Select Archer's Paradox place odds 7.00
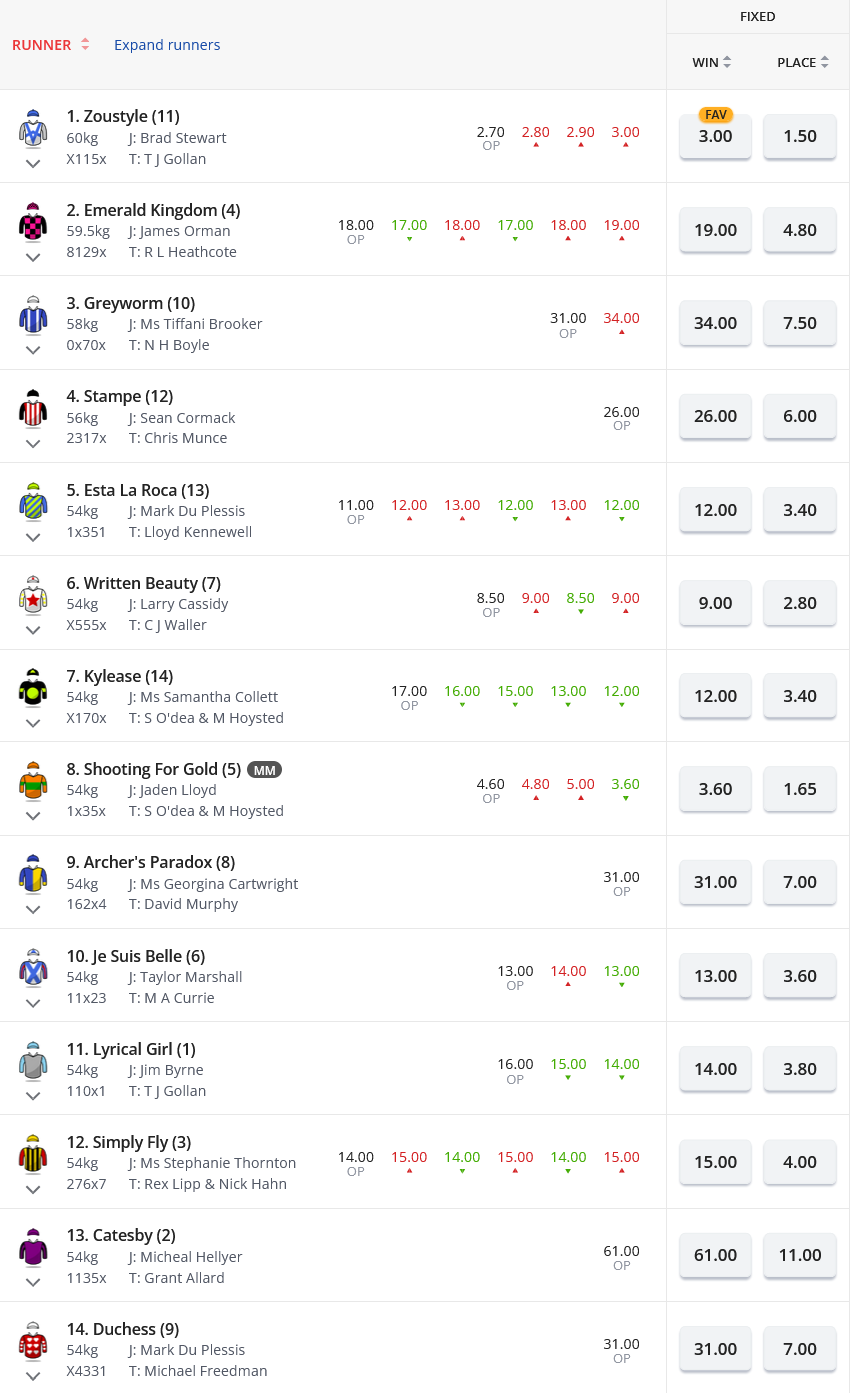This screenshot has height=1393, width=850. click(800, 882)
